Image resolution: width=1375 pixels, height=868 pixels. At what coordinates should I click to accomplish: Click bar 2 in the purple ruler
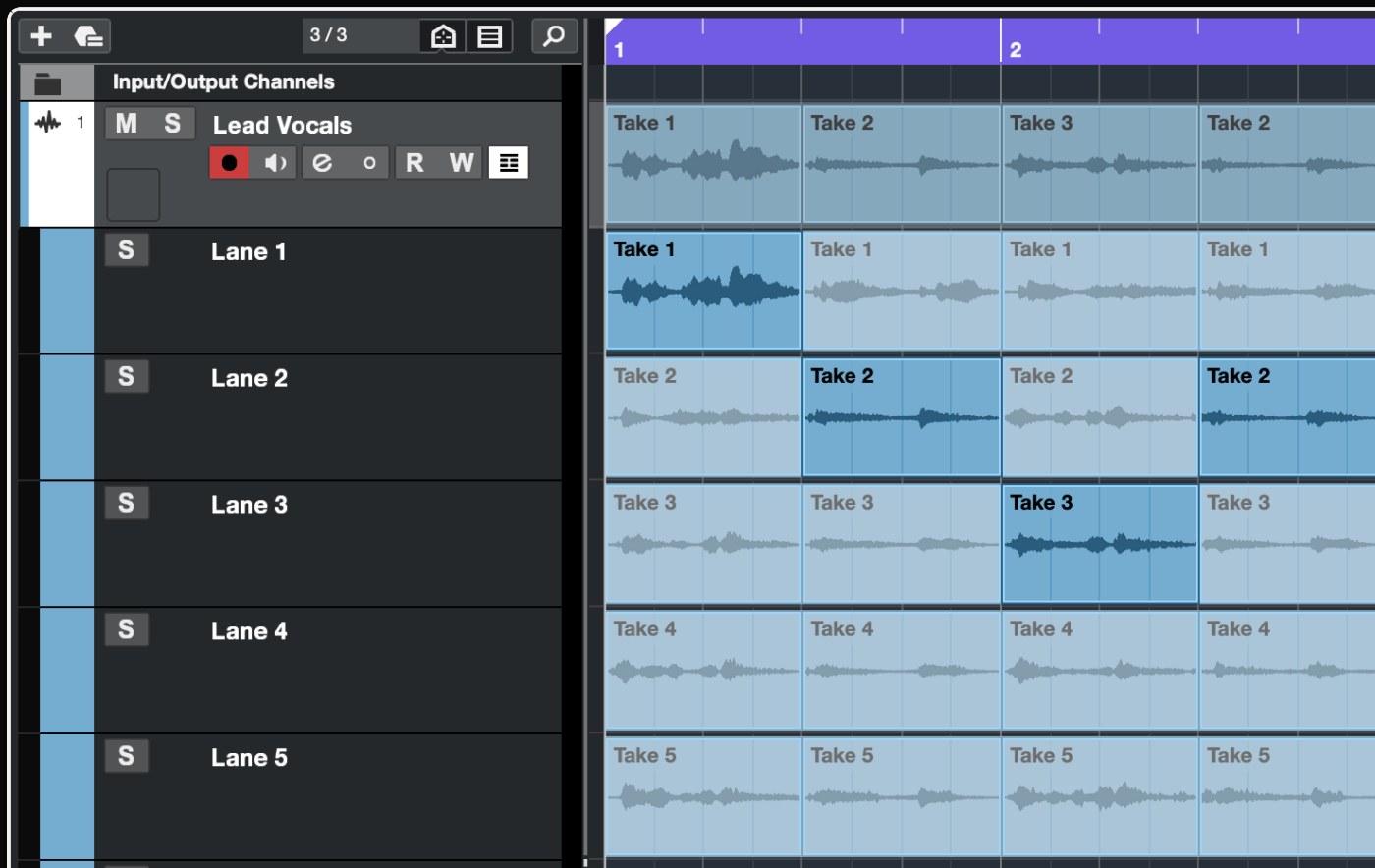coord(1016,50)
